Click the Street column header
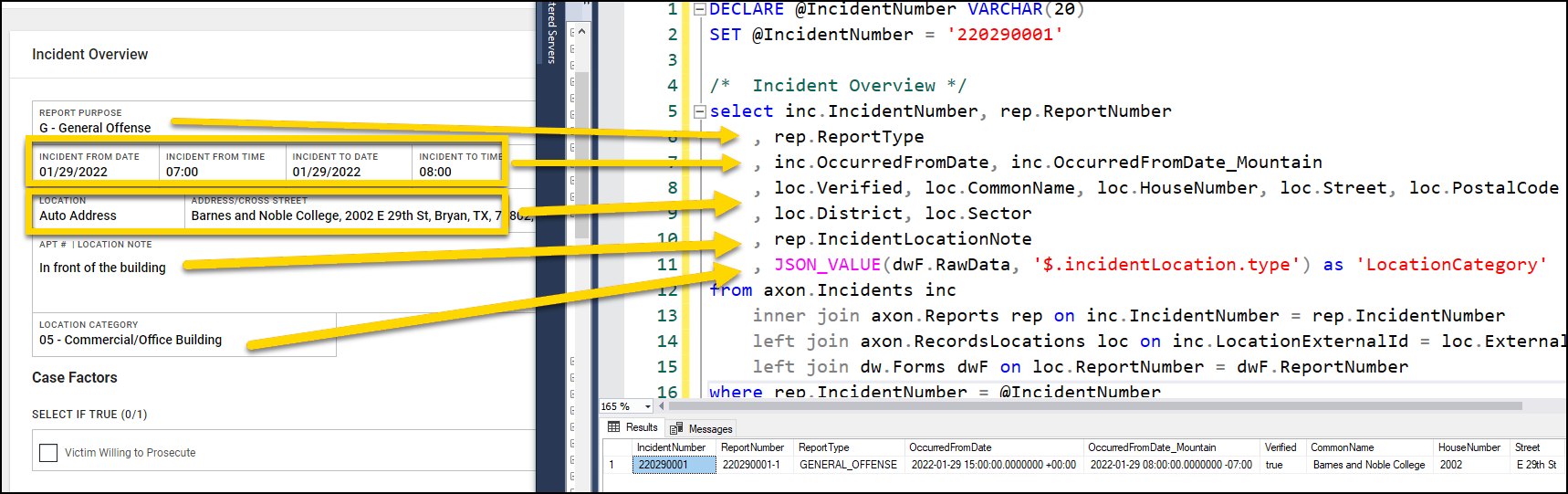 [1538, 447]
